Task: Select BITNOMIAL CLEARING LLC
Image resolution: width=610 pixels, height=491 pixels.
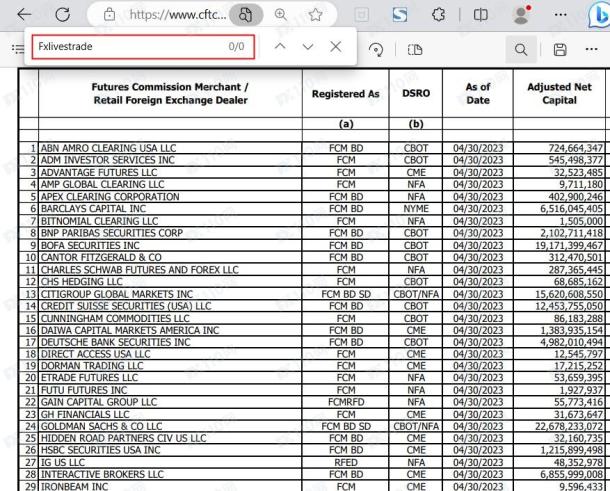Action: tap(100, 221)
